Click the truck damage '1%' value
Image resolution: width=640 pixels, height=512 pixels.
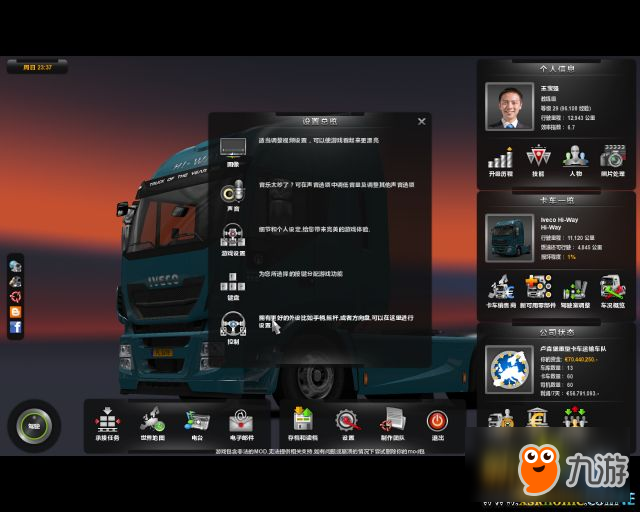tap(571, 257)
